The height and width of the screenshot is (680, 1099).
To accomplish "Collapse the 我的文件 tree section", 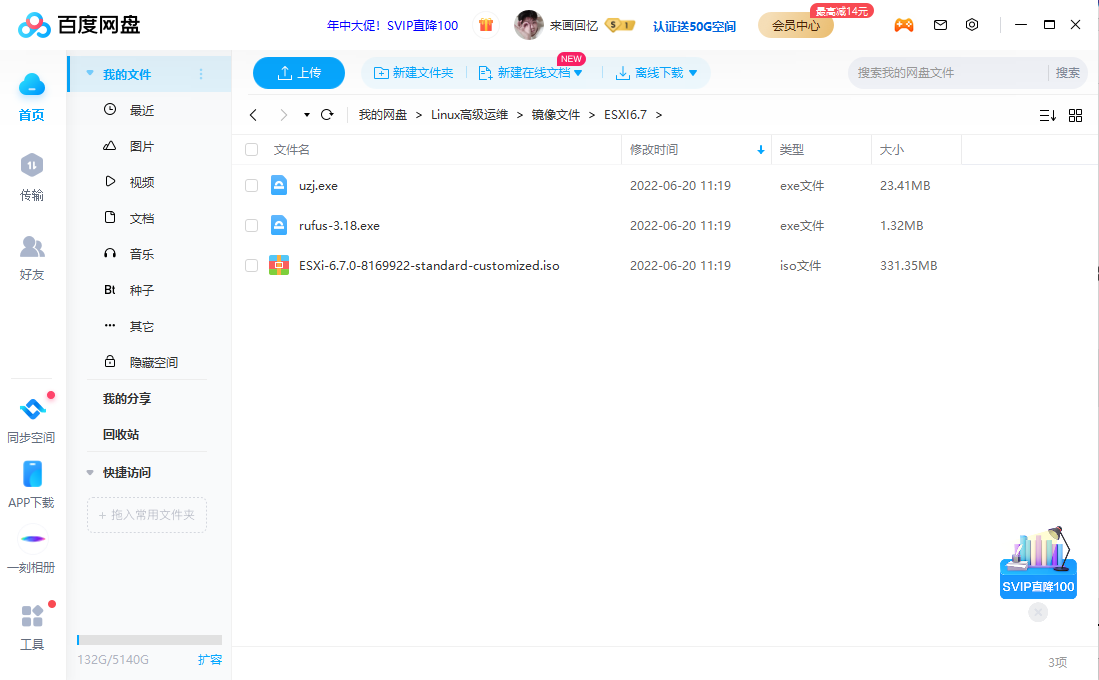I will (x=90, y=73).
